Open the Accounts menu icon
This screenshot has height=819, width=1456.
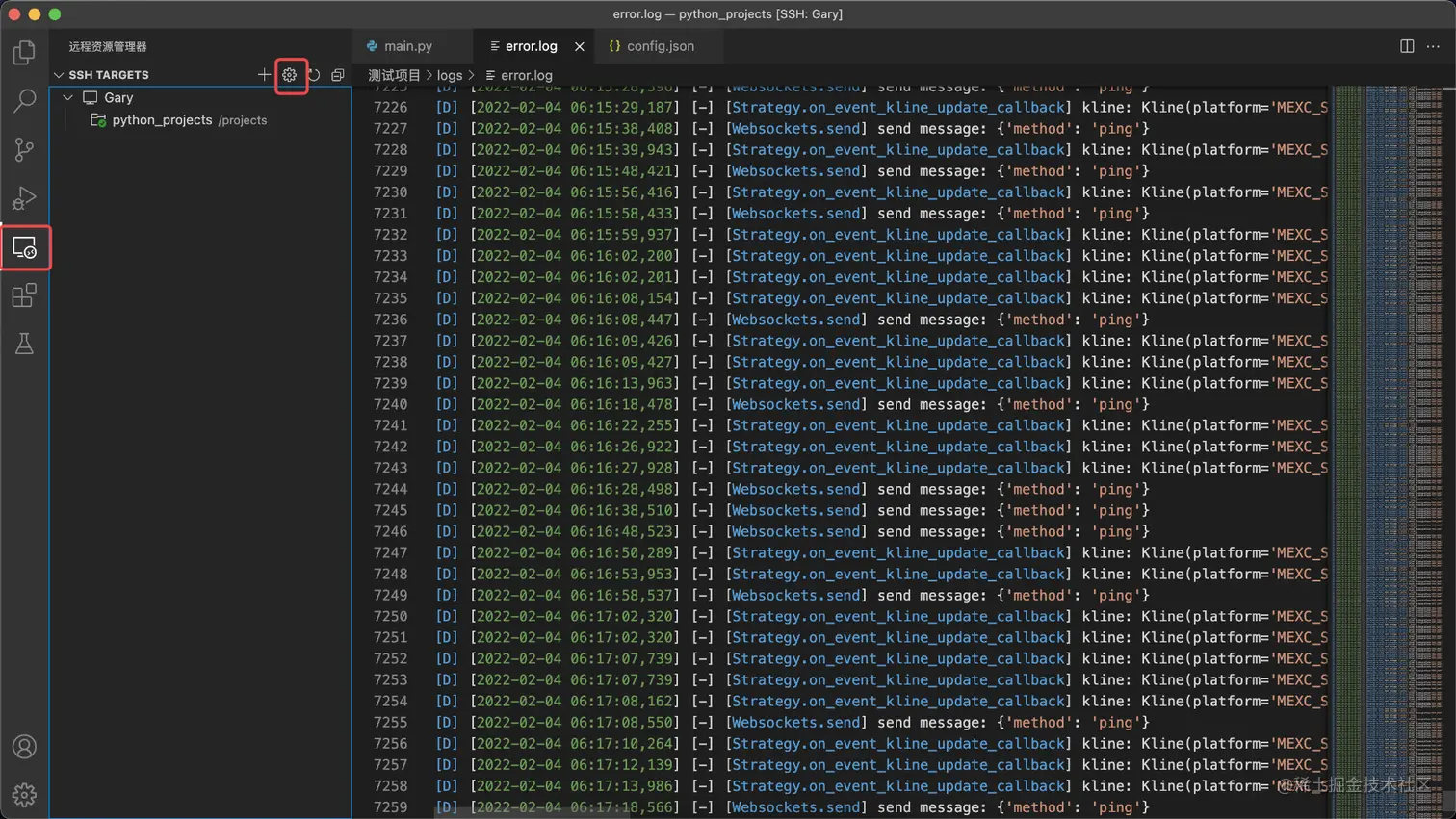pos(24,747)
